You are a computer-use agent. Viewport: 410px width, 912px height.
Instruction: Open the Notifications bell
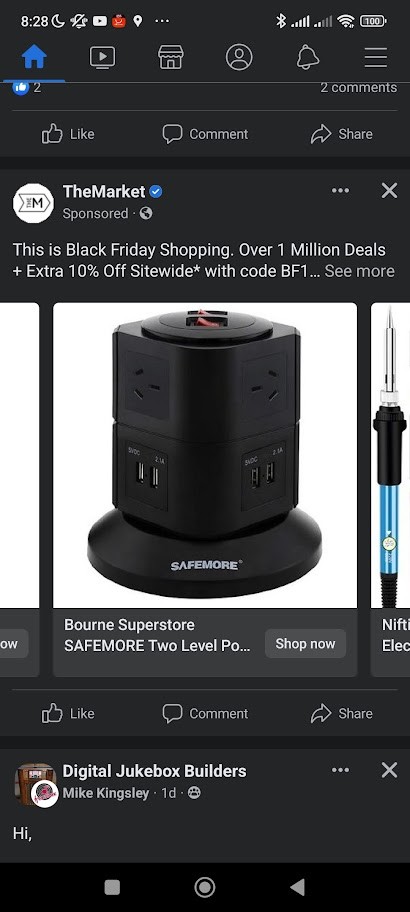pos(308,58)
